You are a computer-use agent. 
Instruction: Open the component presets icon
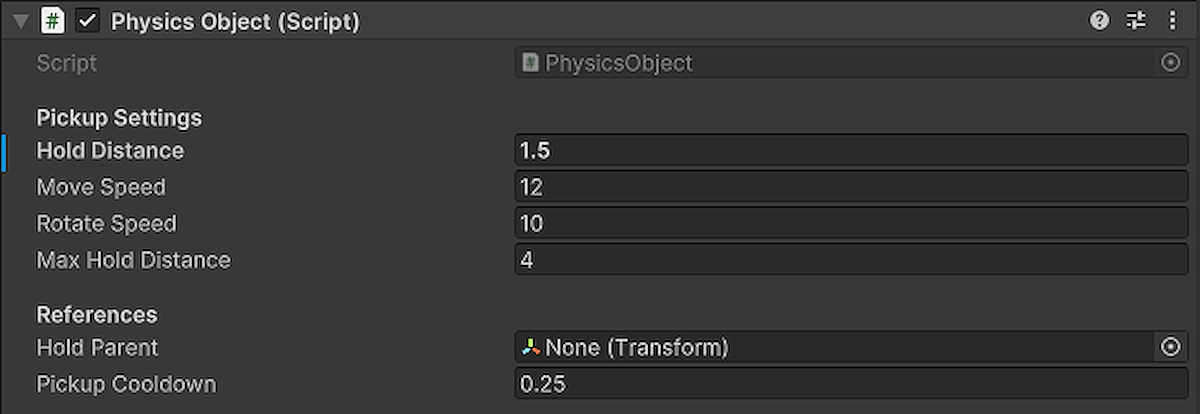[1136, 20]
